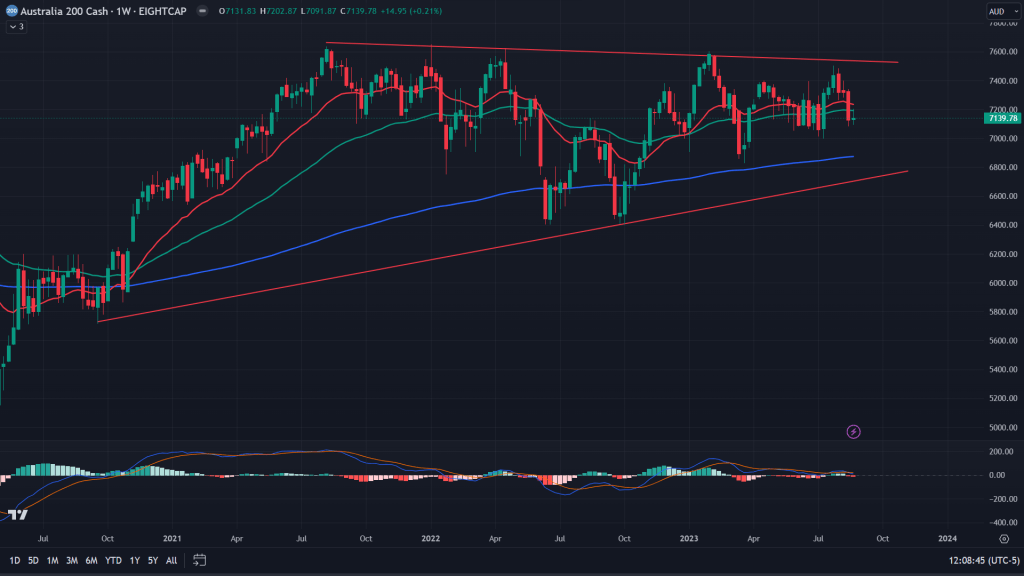Select the 1Y range option

tap(135, 560)
